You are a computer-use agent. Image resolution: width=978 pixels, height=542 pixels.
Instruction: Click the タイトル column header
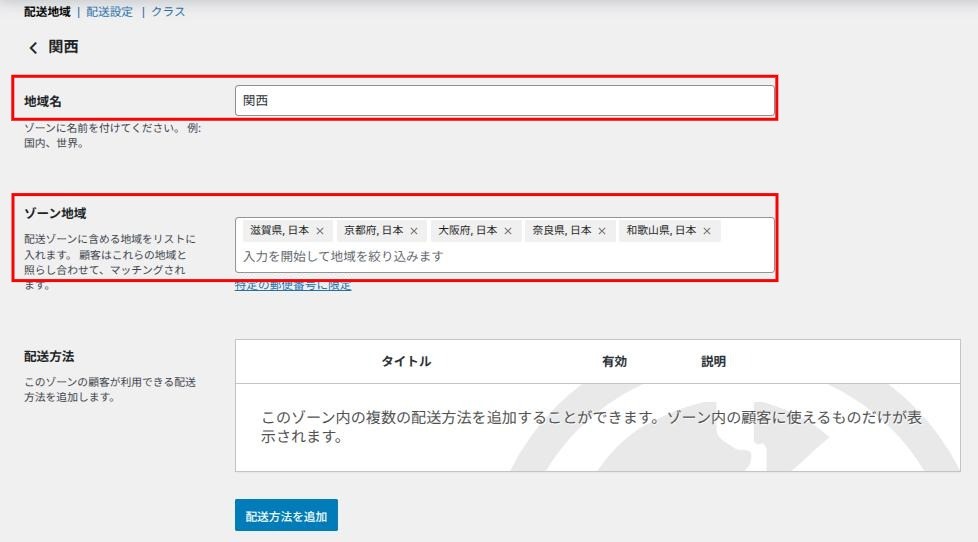click(x=406, y=361)
